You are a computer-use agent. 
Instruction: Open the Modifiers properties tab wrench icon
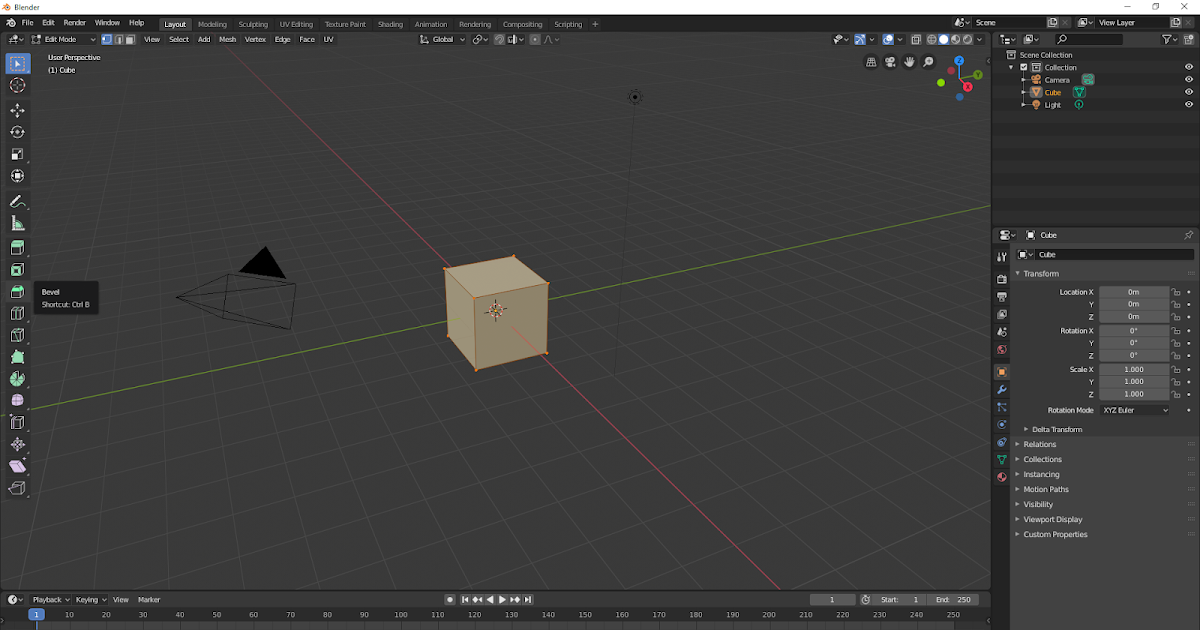(x=1001, y=389)
